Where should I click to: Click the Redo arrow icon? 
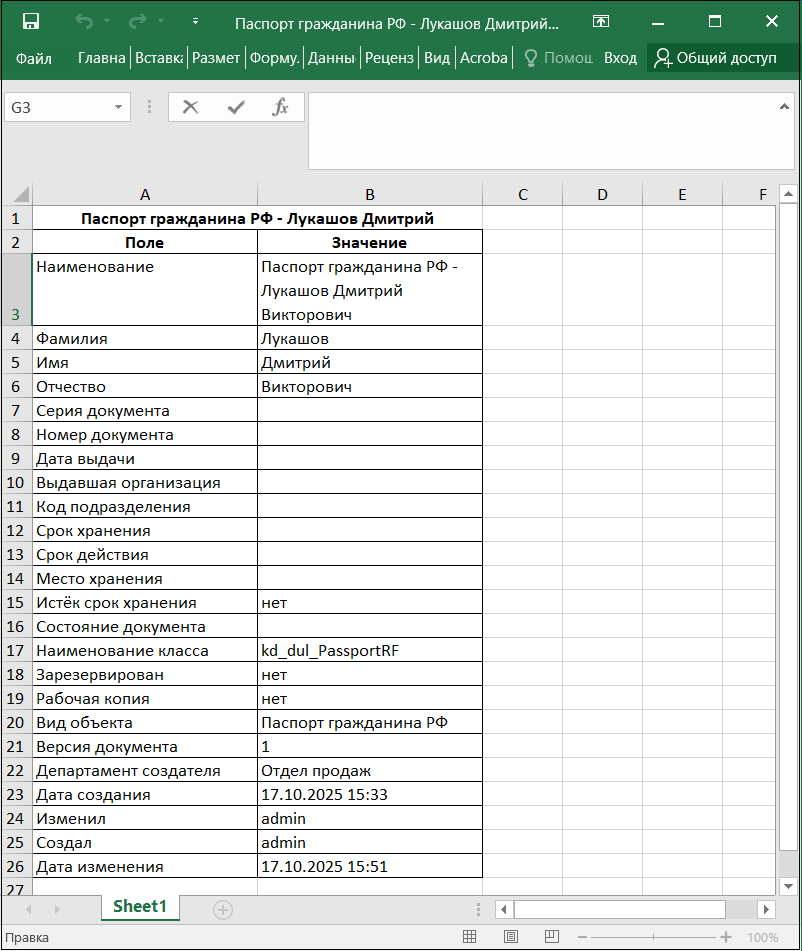(x=138, y=22)
